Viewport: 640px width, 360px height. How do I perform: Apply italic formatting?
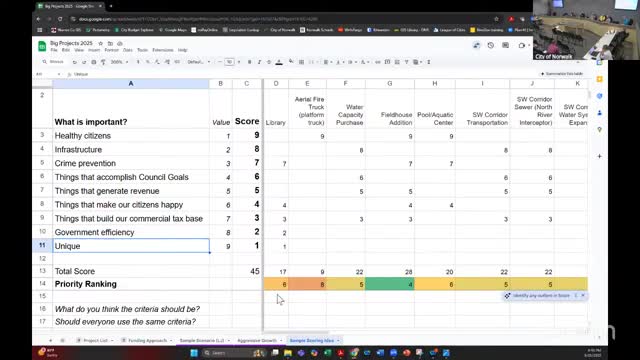tap(259, 62)
